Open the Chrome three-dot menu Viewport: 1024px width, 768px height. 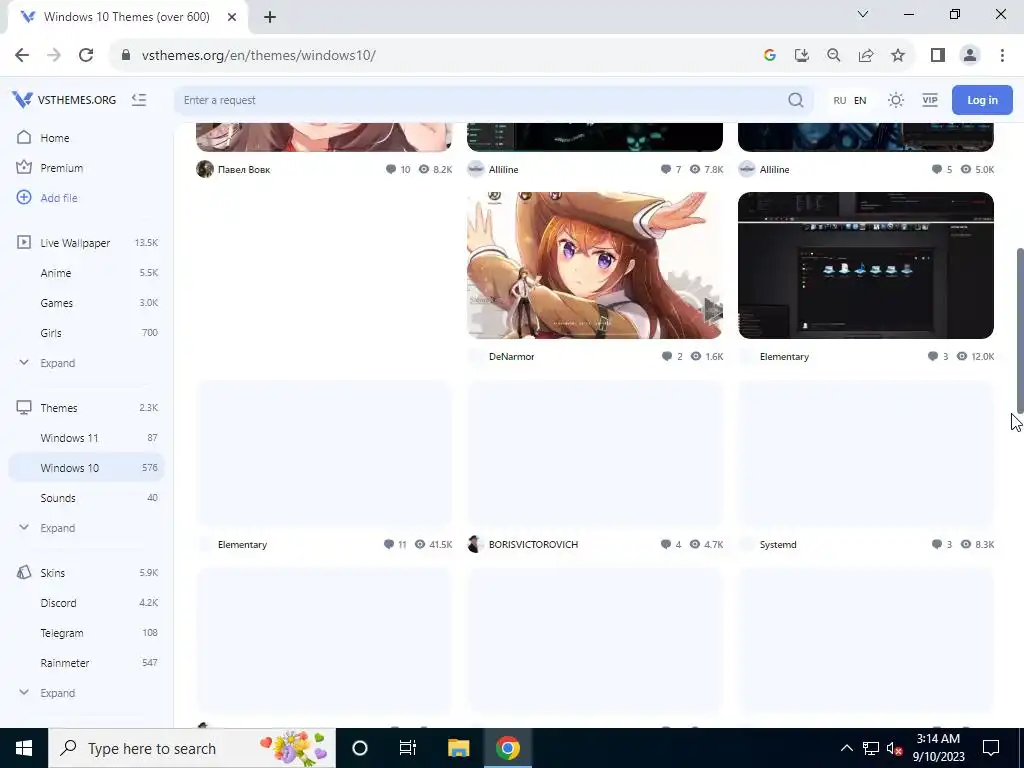(1002, 55)
